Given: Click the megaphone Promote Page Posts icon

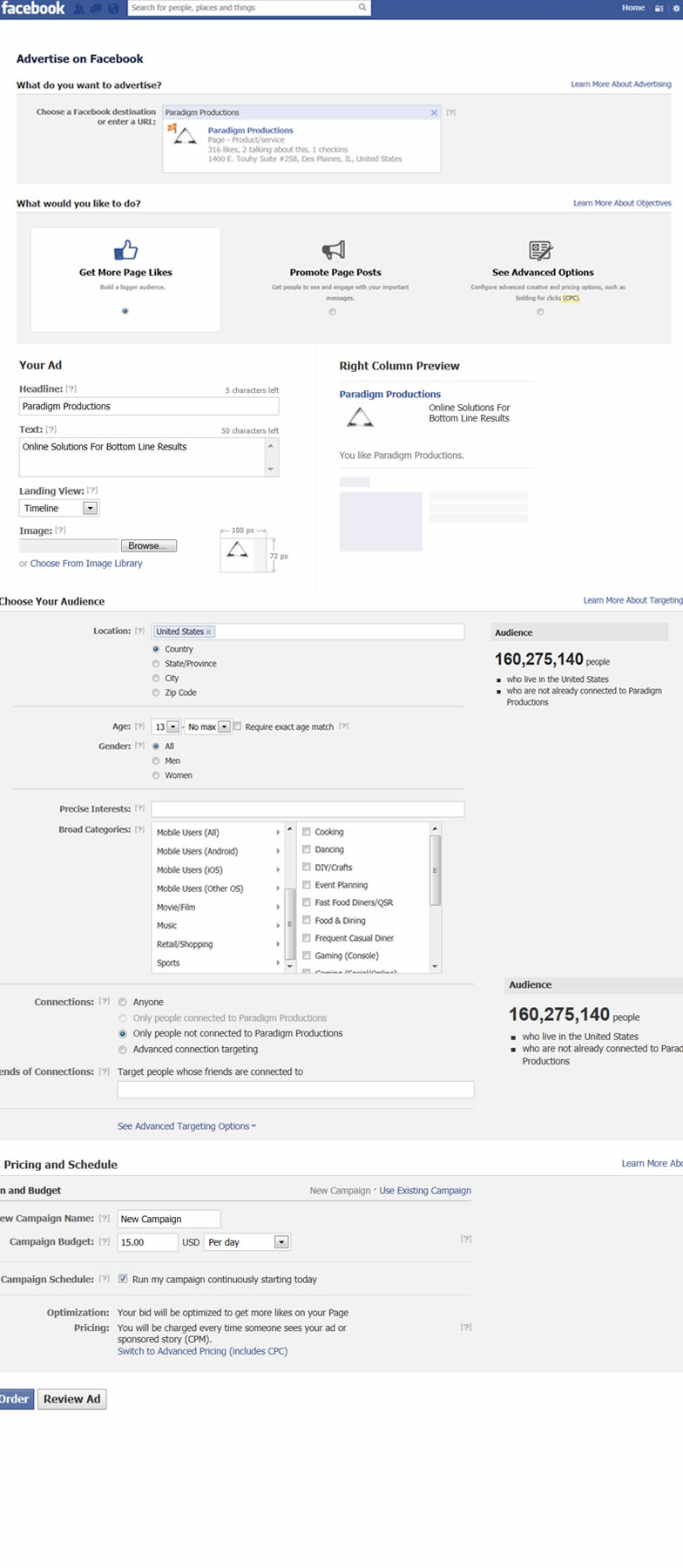Looking at the screenshot, I should point(334,250).
